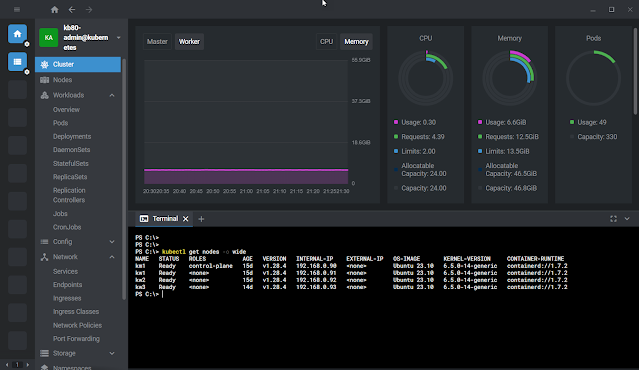Click the Memory donut chart
The image size is (639, 370).
509,78
